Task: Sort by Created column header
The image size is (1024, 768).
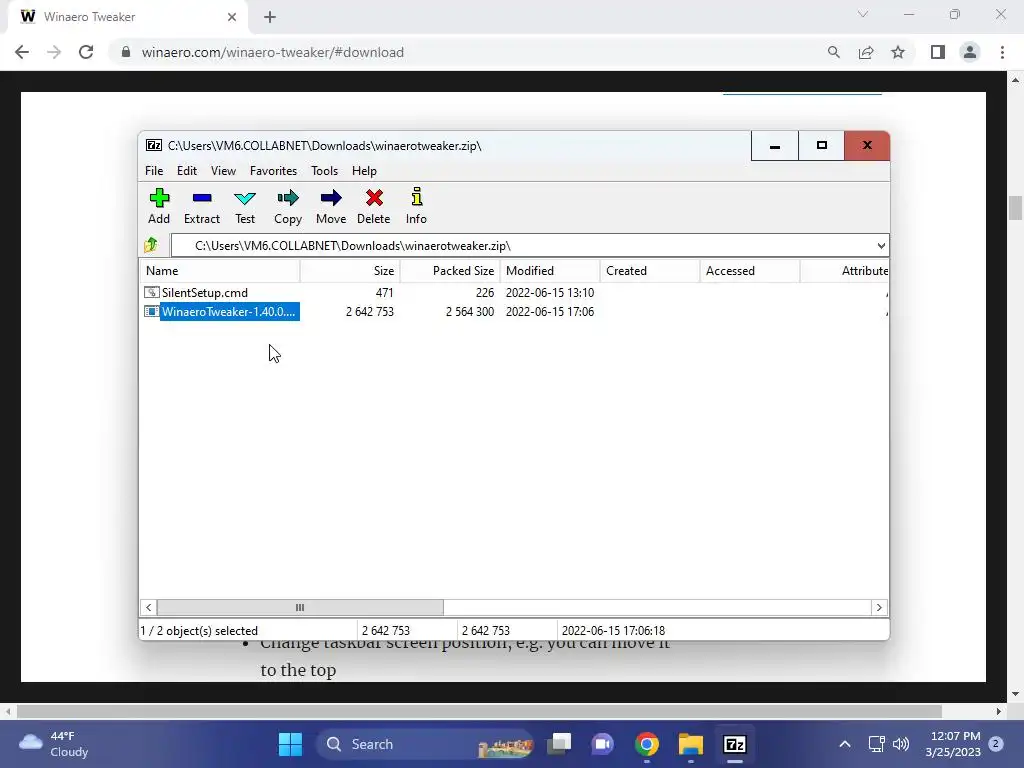Action: pos(650,270)
